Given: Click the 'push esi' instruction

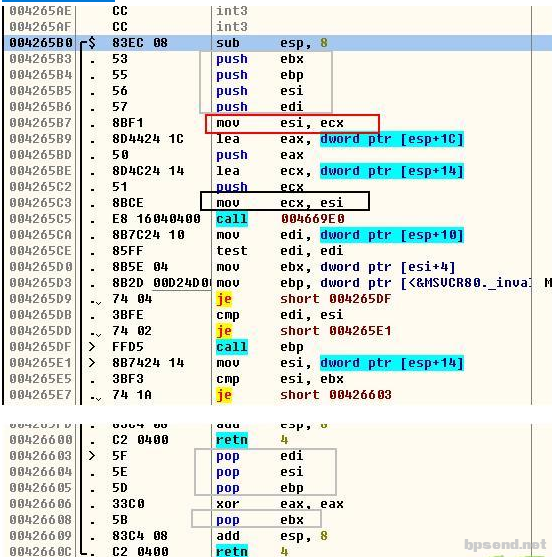Looking at the screenshot, I should 260,91.
